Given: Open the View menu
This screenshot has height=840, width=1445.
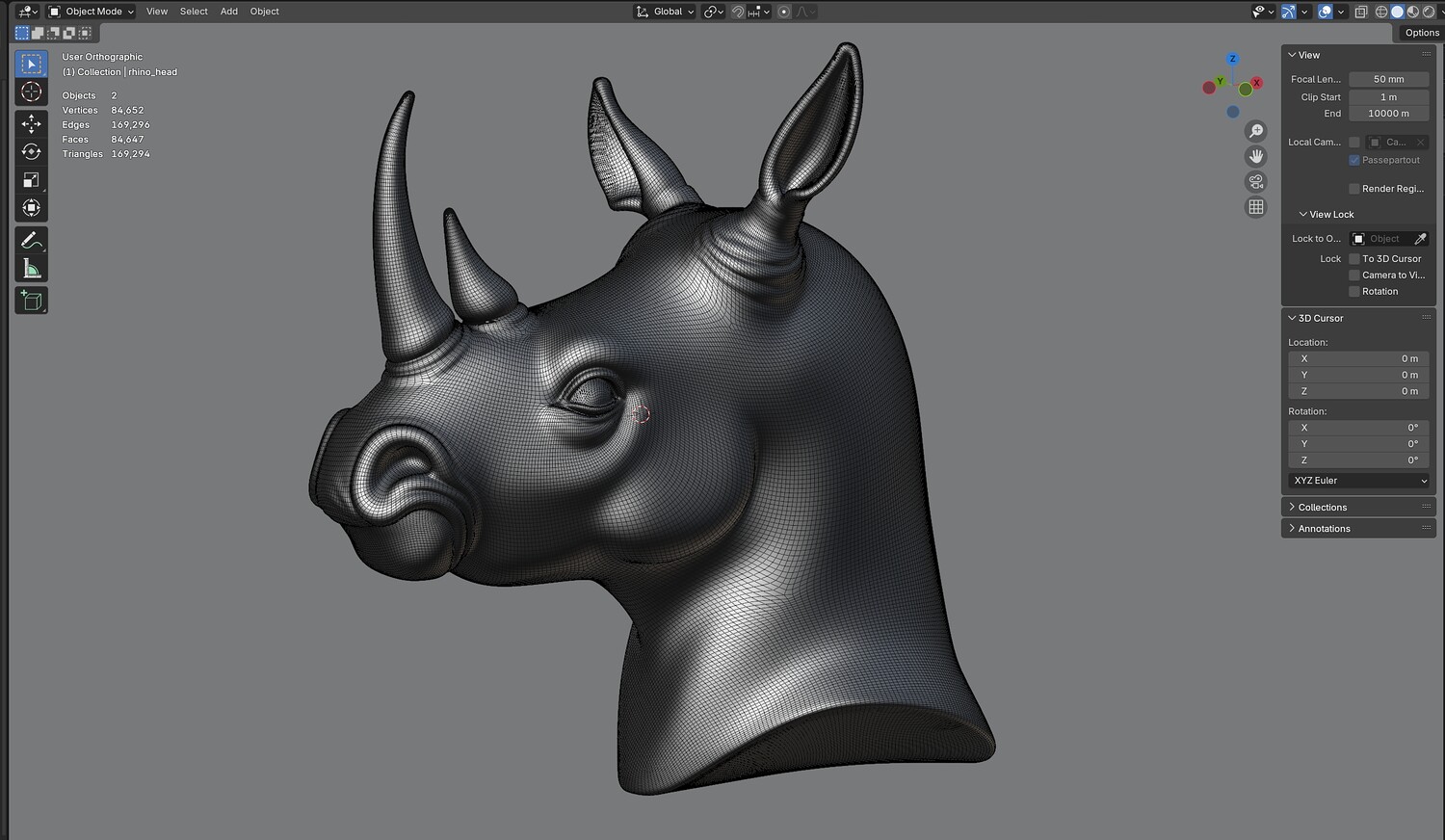Looking at the screenshot, I should click(157, 12).
